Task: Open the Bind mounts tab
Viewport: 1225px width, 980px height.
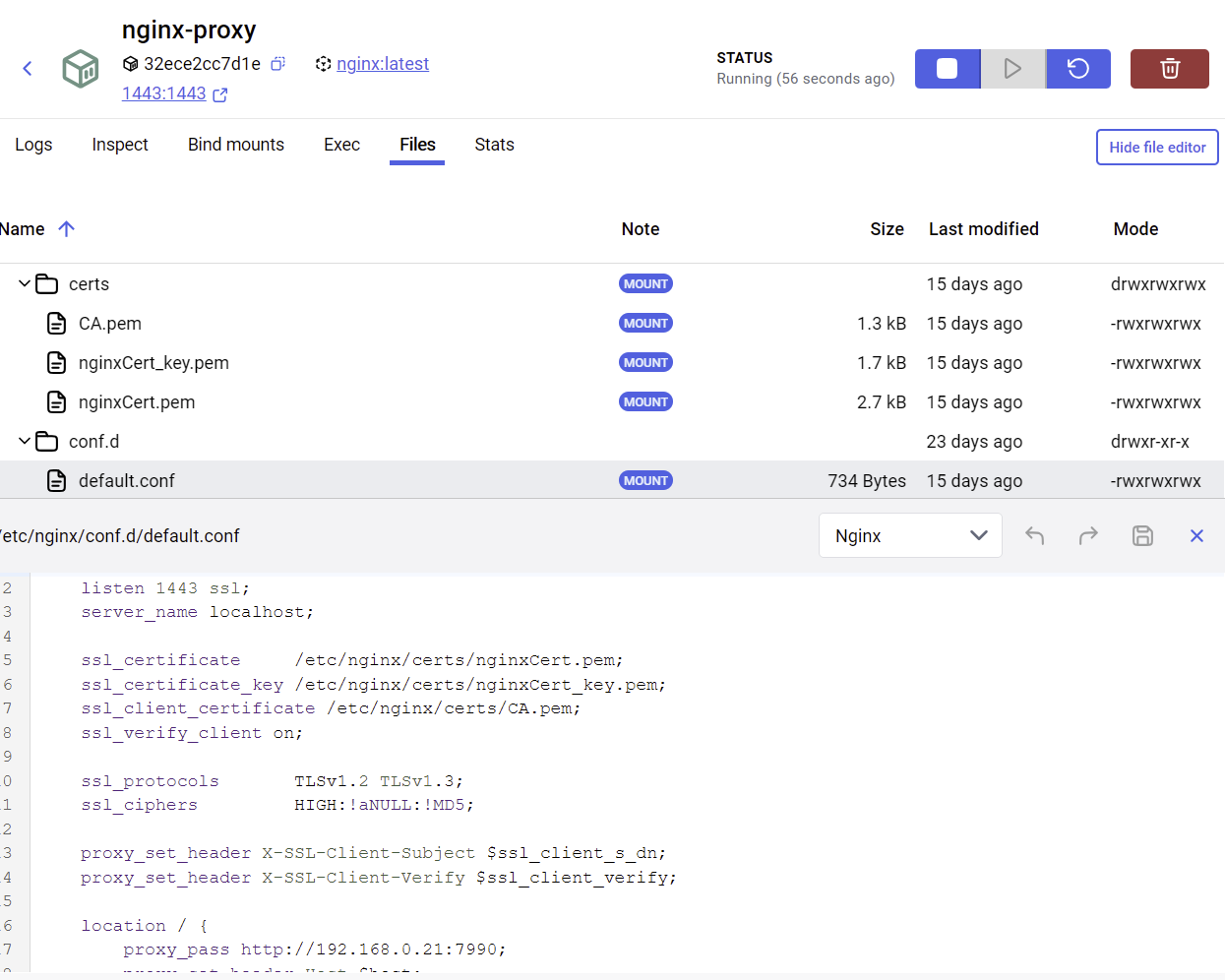Action: tap(236, 145)
